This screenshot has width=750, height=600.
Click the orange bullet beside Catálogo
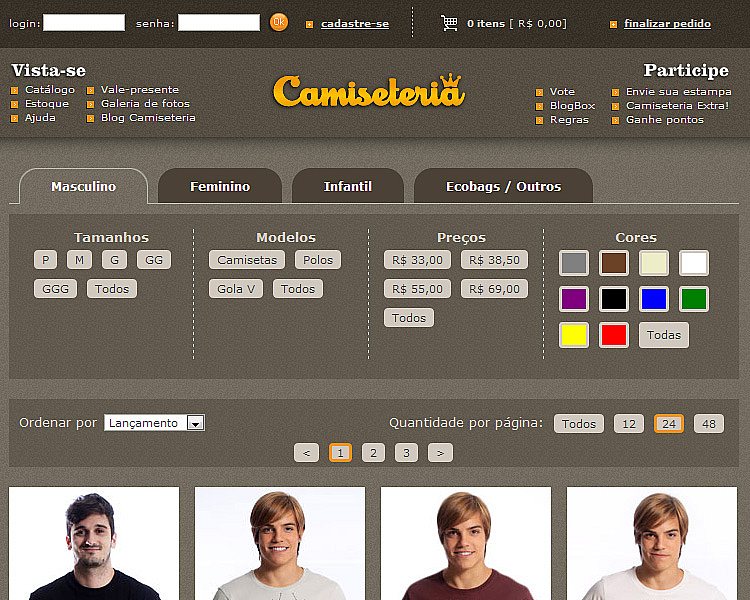(15, 90)
